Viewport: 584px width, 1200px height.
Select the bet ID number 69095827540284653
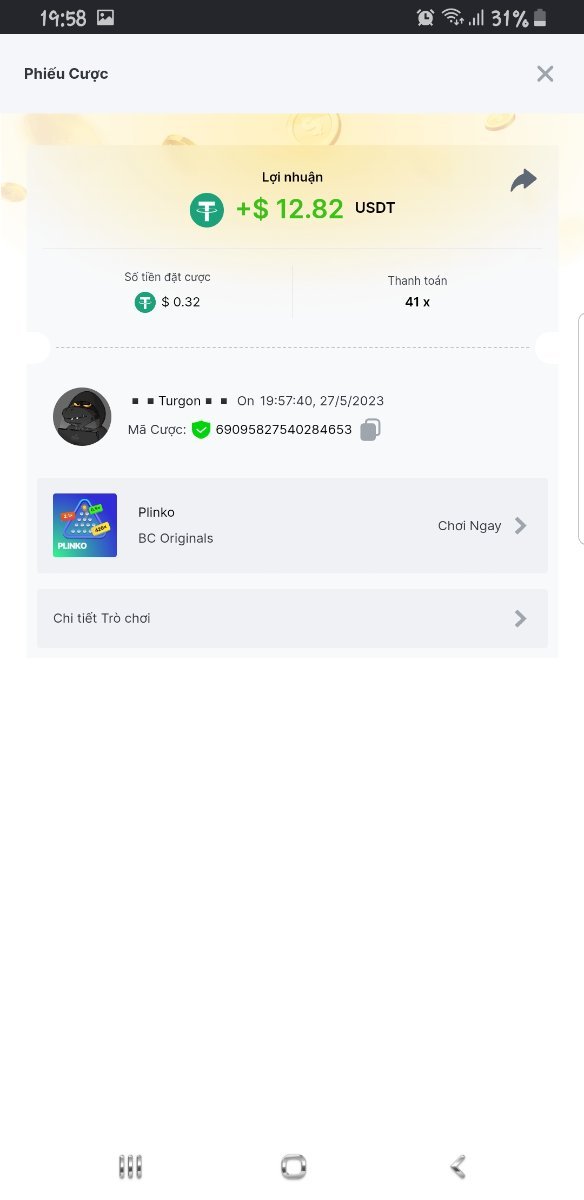[x=284, y=430]
